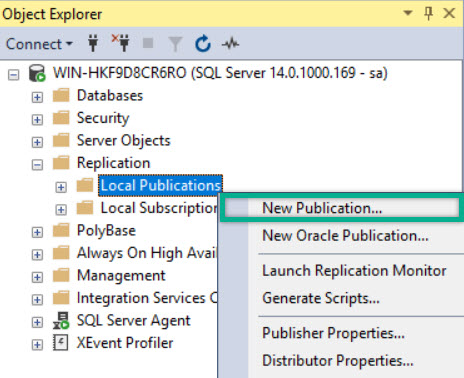Select the Always On High Availability label
This screenshot has width=464, height=378.
click(x=147, y=253)
